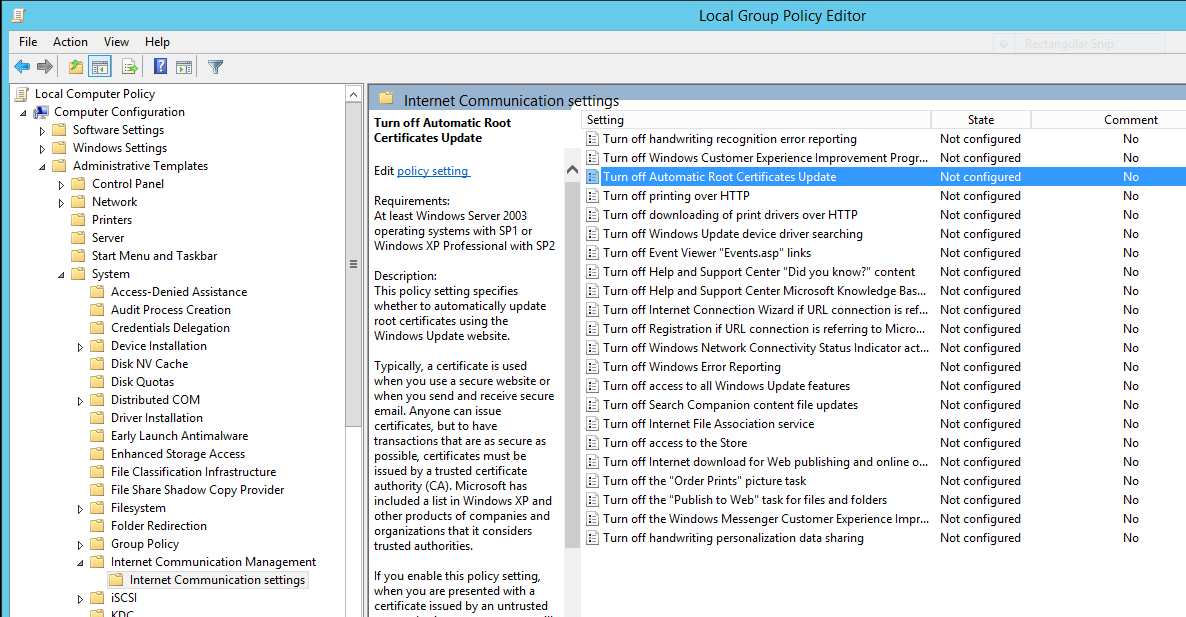This screenshot has height=617, width=1186.
Task: Click the policy setting edit link
Action: pyautogui.click(x=433, y=171)
